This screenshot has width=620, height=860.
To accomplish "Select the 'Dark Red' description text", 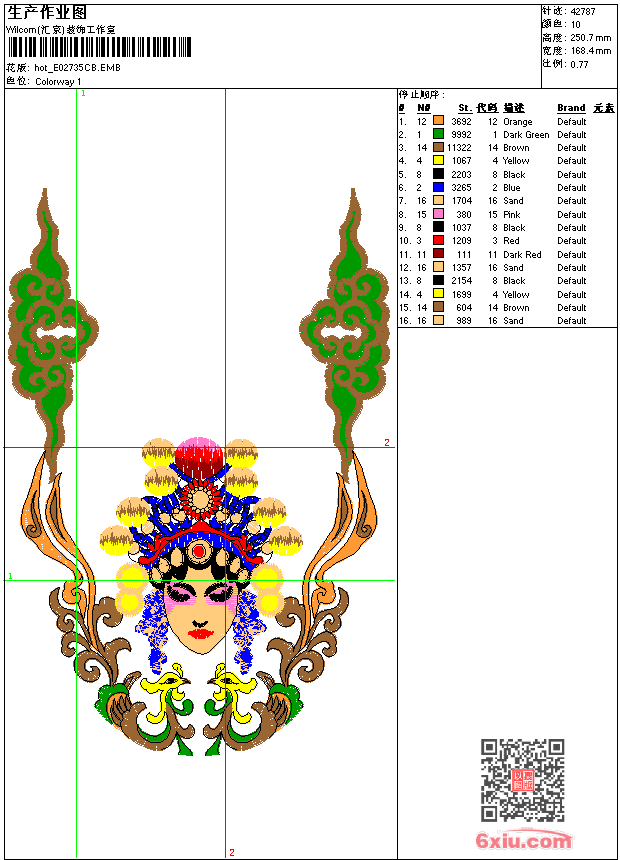I will 522,254.
